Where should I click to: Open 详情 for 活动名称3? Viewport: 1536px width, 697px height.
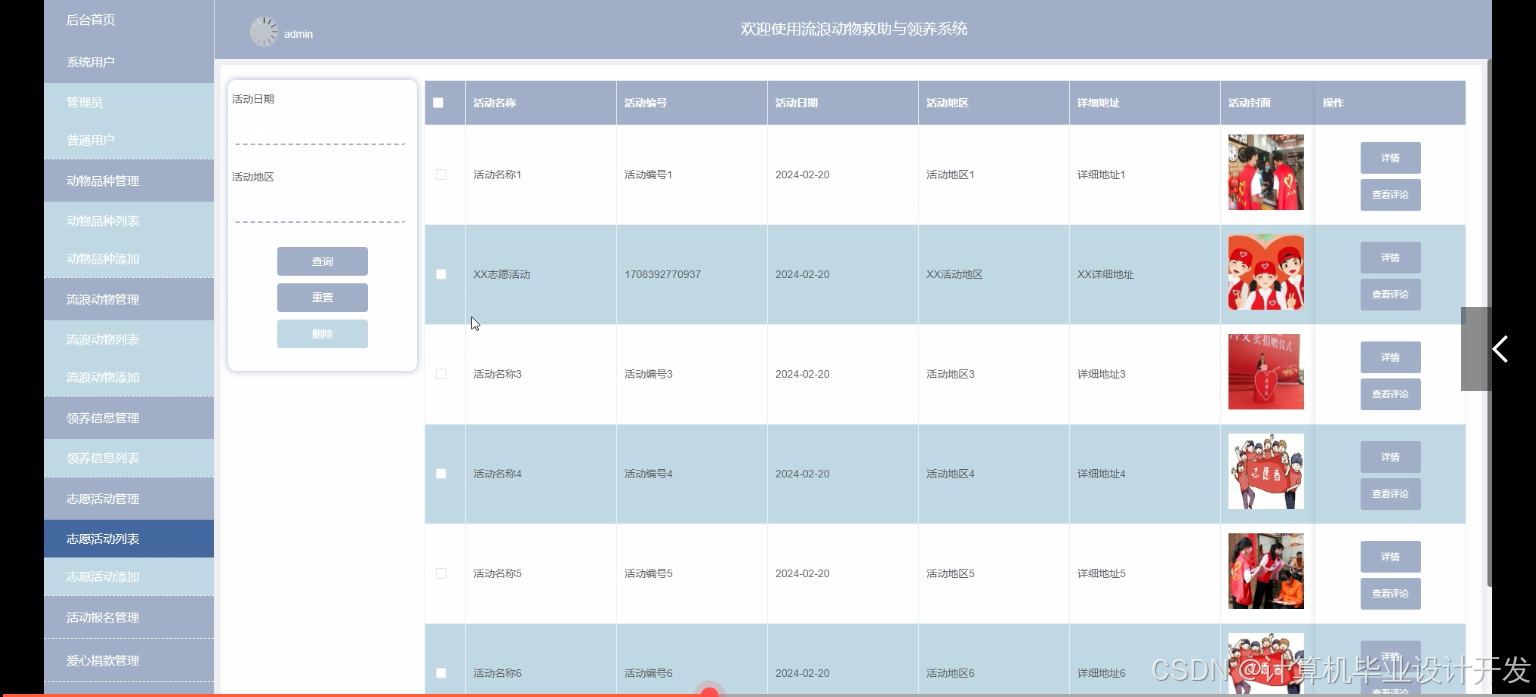[x=1390, y=357]
